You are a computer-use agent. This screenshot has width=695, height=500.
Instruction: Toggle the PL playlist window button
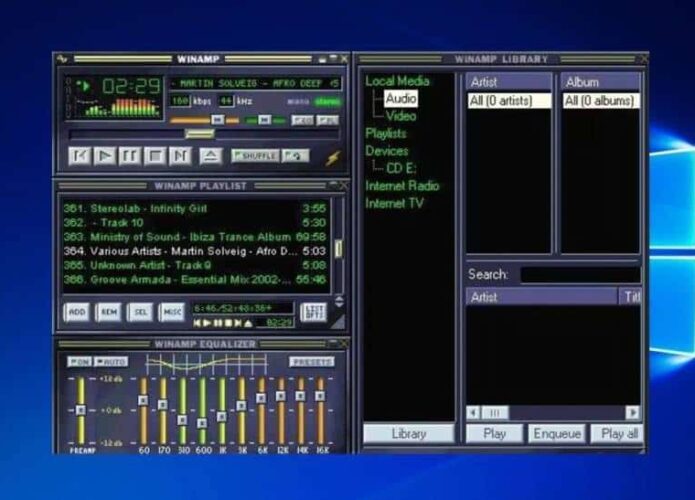[x=328, y=120]
